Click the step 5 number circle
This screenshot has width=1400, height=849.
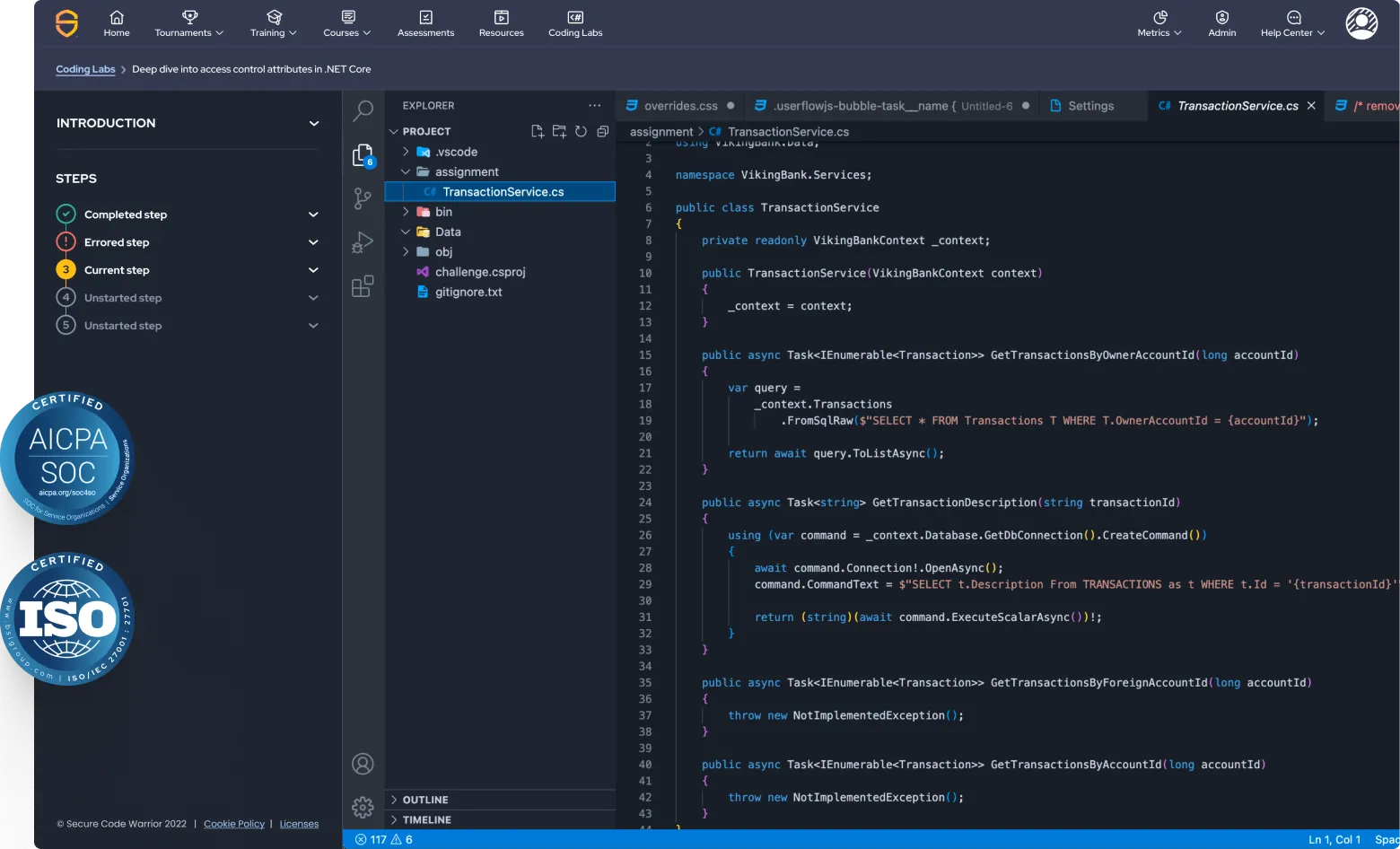[x=66, y=325]
